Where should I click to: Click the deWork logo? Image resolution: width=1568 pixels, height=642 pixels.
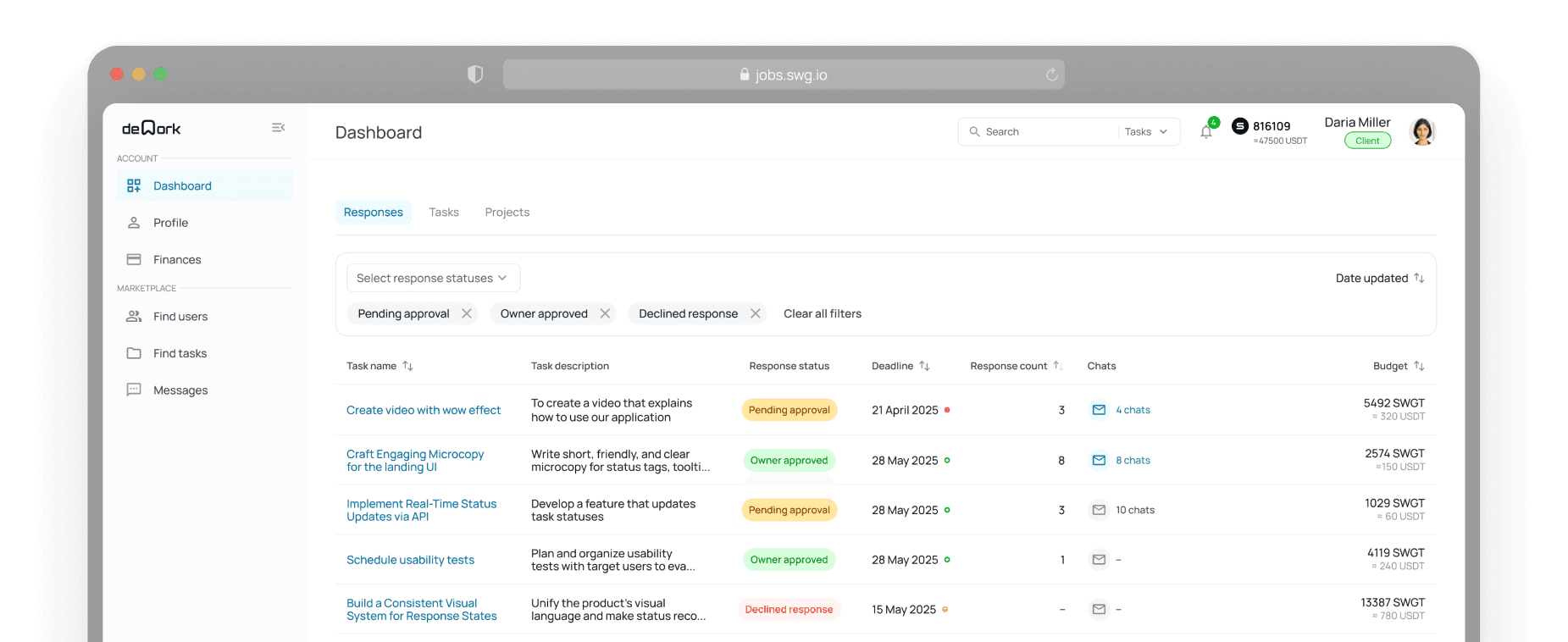pyautogui.click(x=152, y=128)
